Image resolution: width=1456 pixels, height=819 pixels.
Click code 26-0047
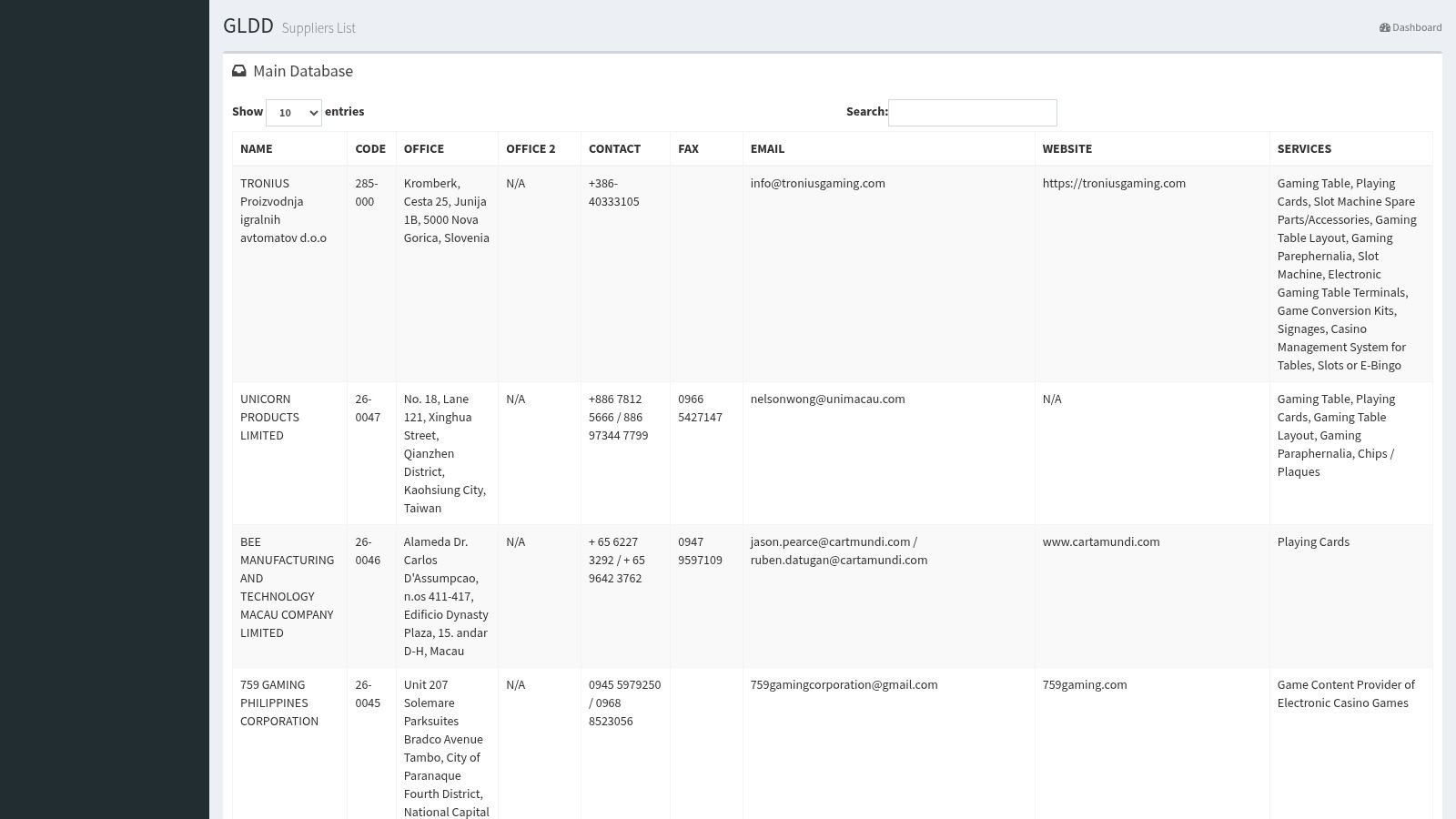point(371,453)
